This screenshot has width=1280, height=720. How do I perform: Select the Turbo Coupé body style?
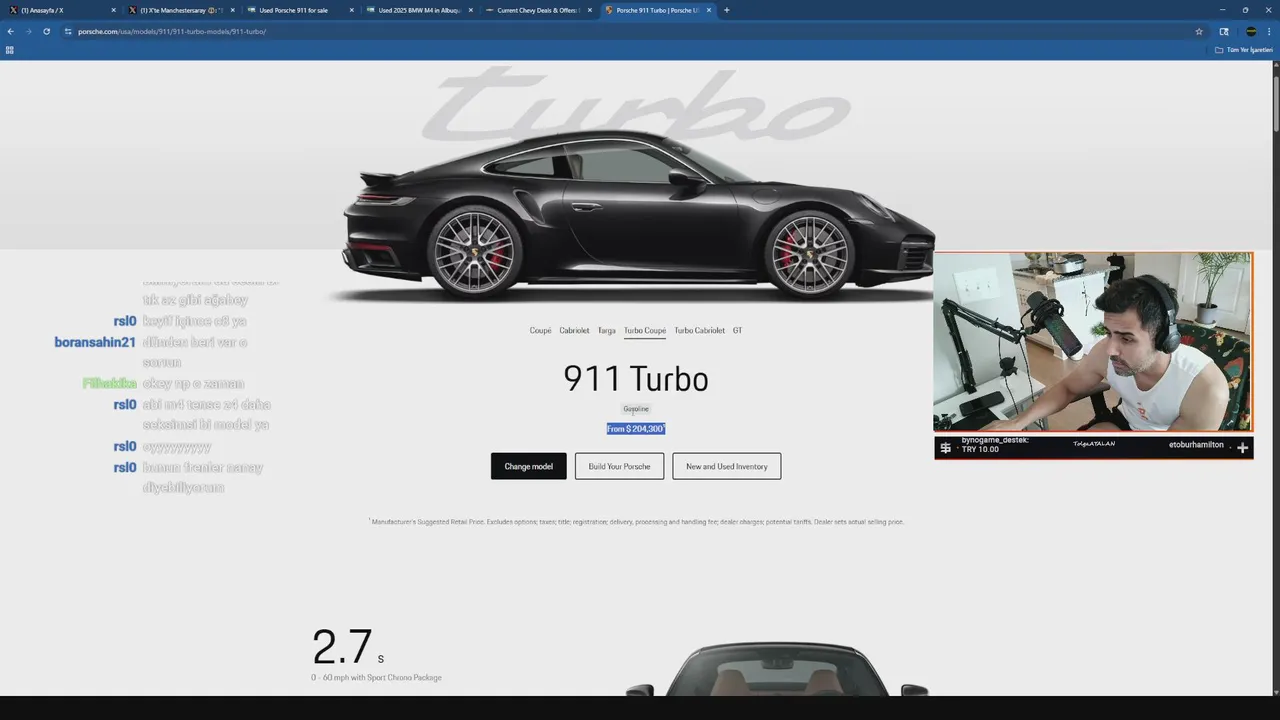point(645,330)
